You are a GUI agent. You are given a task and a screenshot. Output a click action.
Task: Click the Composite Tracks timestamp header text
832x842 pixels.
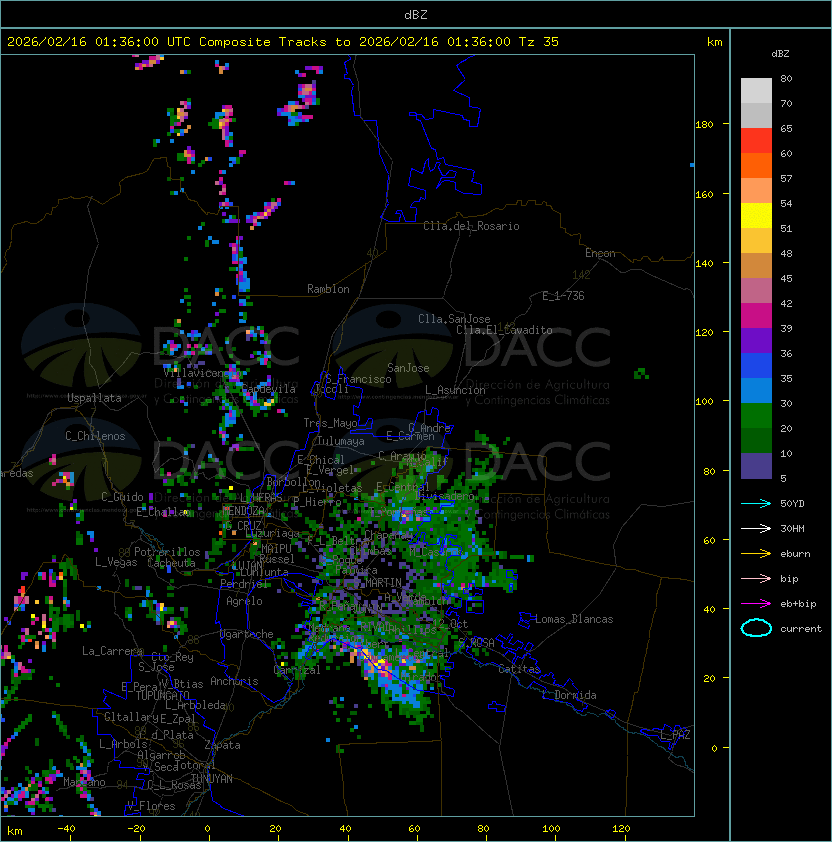[x=283, y=42]
